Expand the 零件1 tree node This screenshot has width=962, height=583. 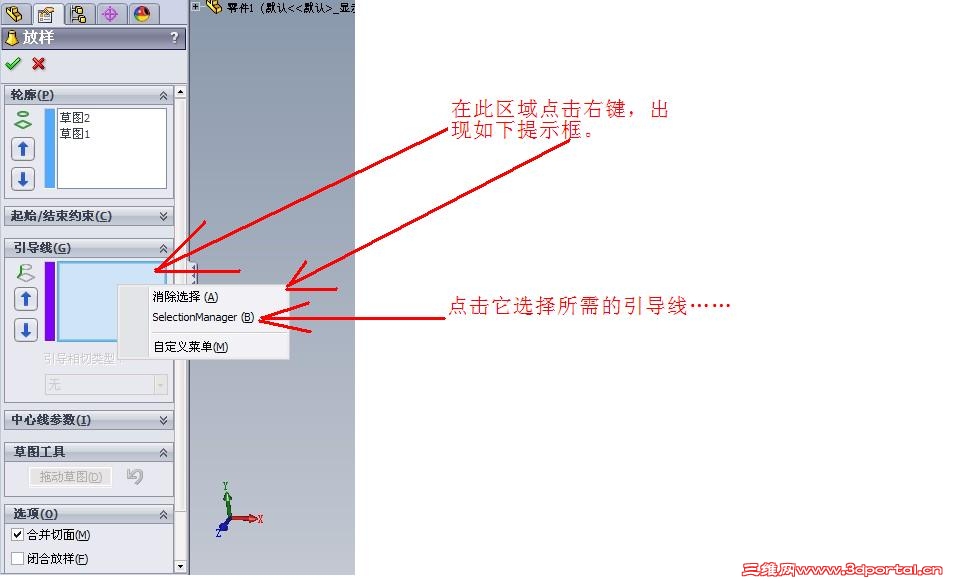click(x=195, y=6)
